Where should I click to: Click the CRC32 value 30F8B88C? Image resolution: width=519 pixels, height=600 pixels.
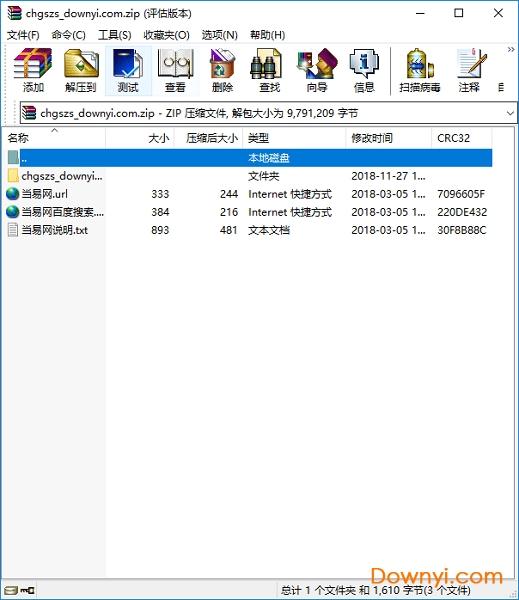pos(462,230)
